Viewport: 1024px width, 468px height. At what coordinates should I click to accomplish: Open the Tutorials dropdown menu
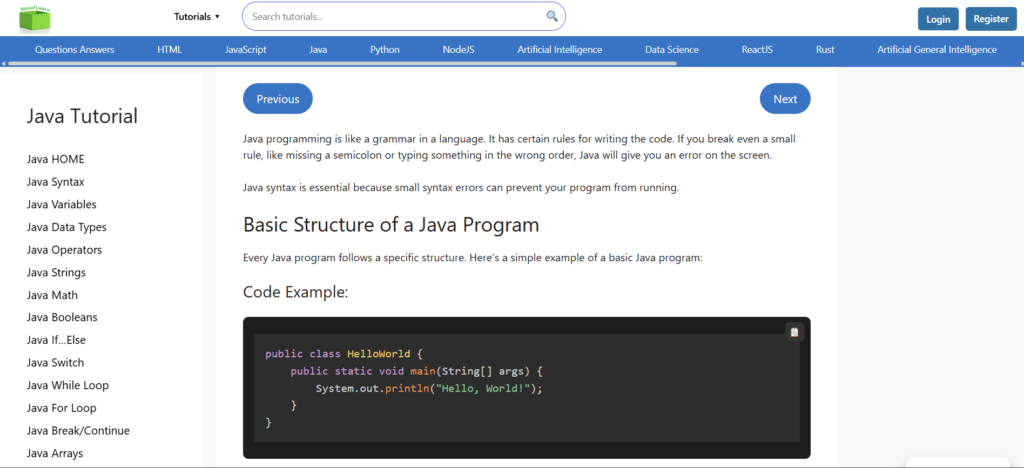(x=196, y=17)
